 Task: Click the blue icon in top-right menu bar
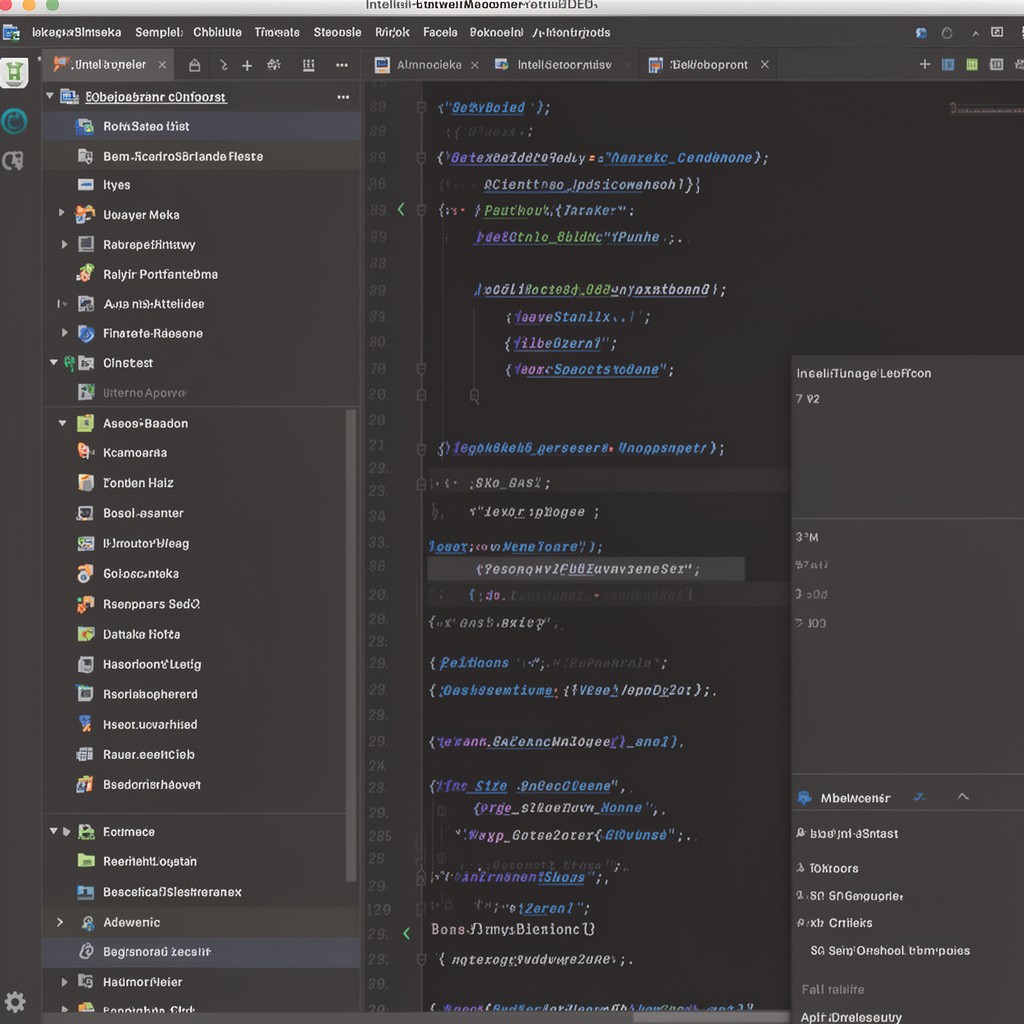point(921,33)
